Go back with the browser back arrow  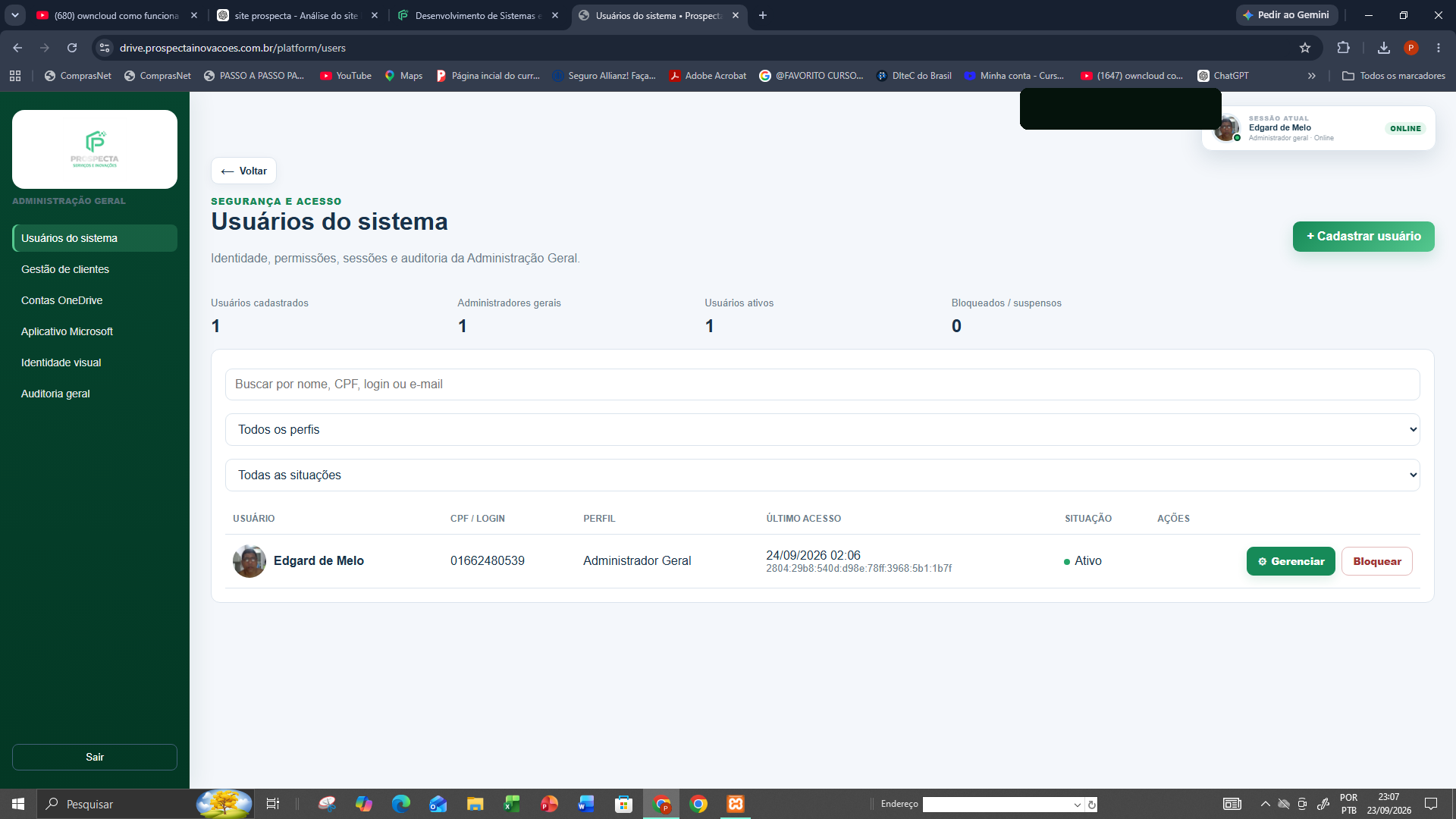pyautogui.click(x=17, y=48)
